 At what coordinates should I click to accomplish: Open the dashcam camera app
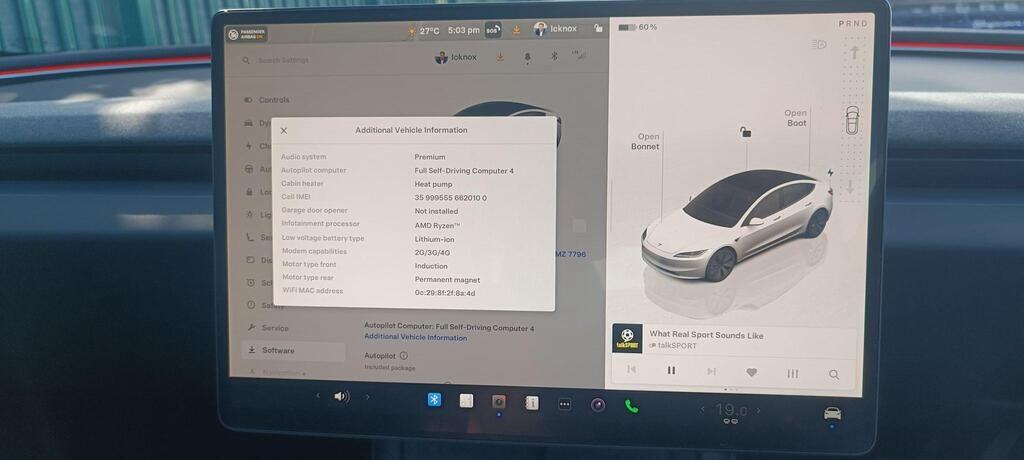click(499, 402)
